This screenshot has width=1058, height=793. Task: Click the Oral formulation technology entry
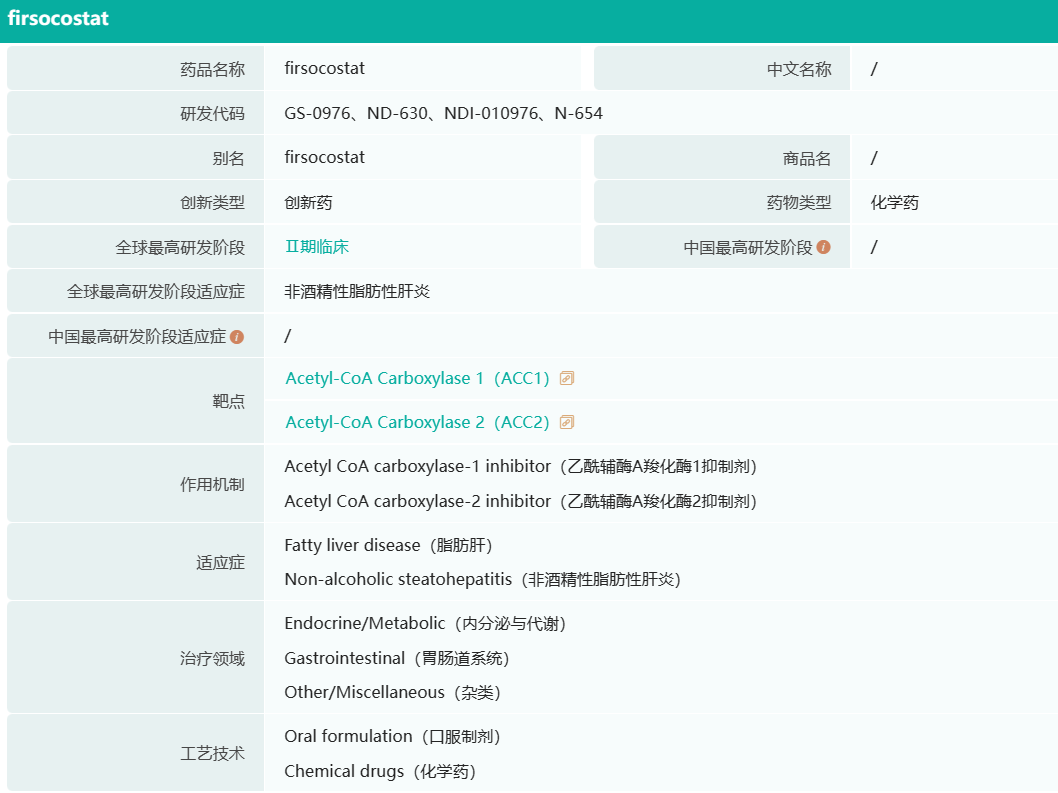(x=392, y=736)
